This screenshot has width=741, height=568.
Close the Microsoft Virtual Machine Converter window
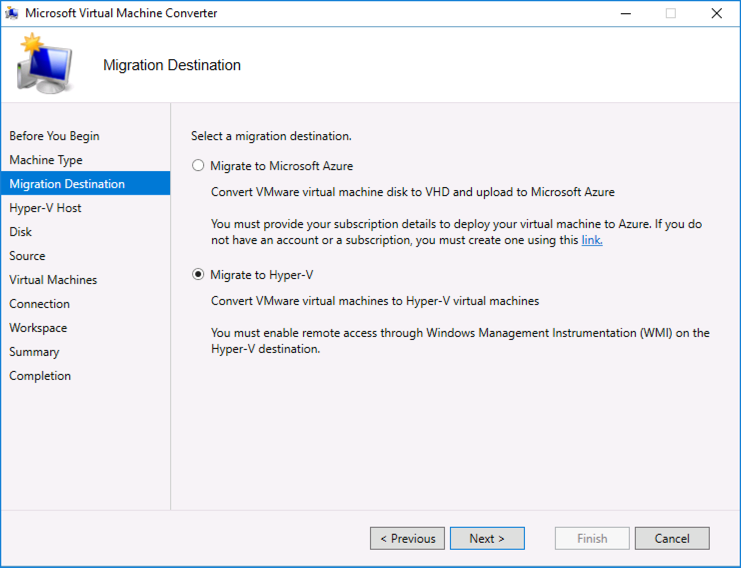(716, 13)
